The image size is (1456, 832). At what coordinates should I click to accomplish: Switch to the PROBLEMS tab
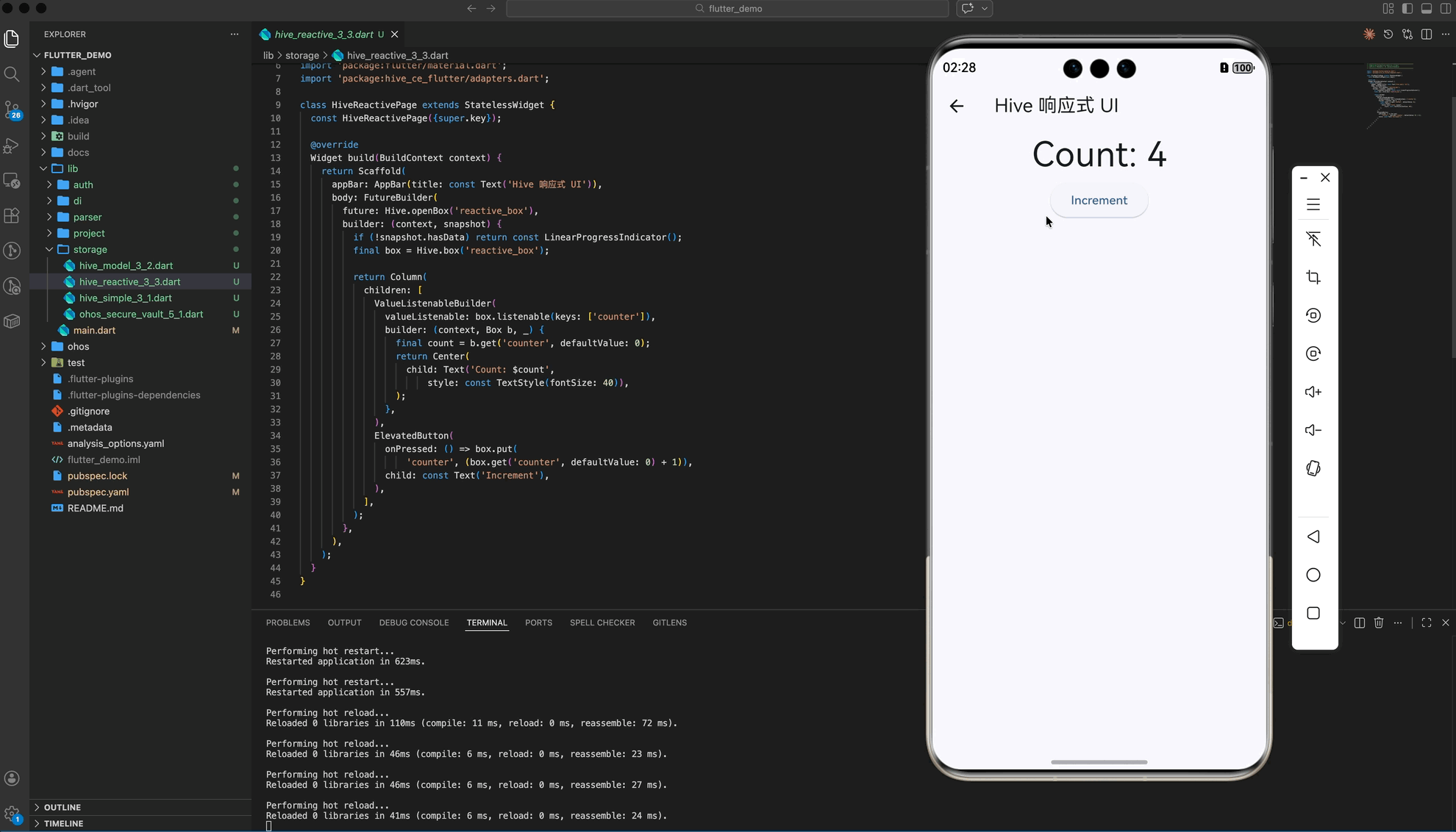click(288, 623)
